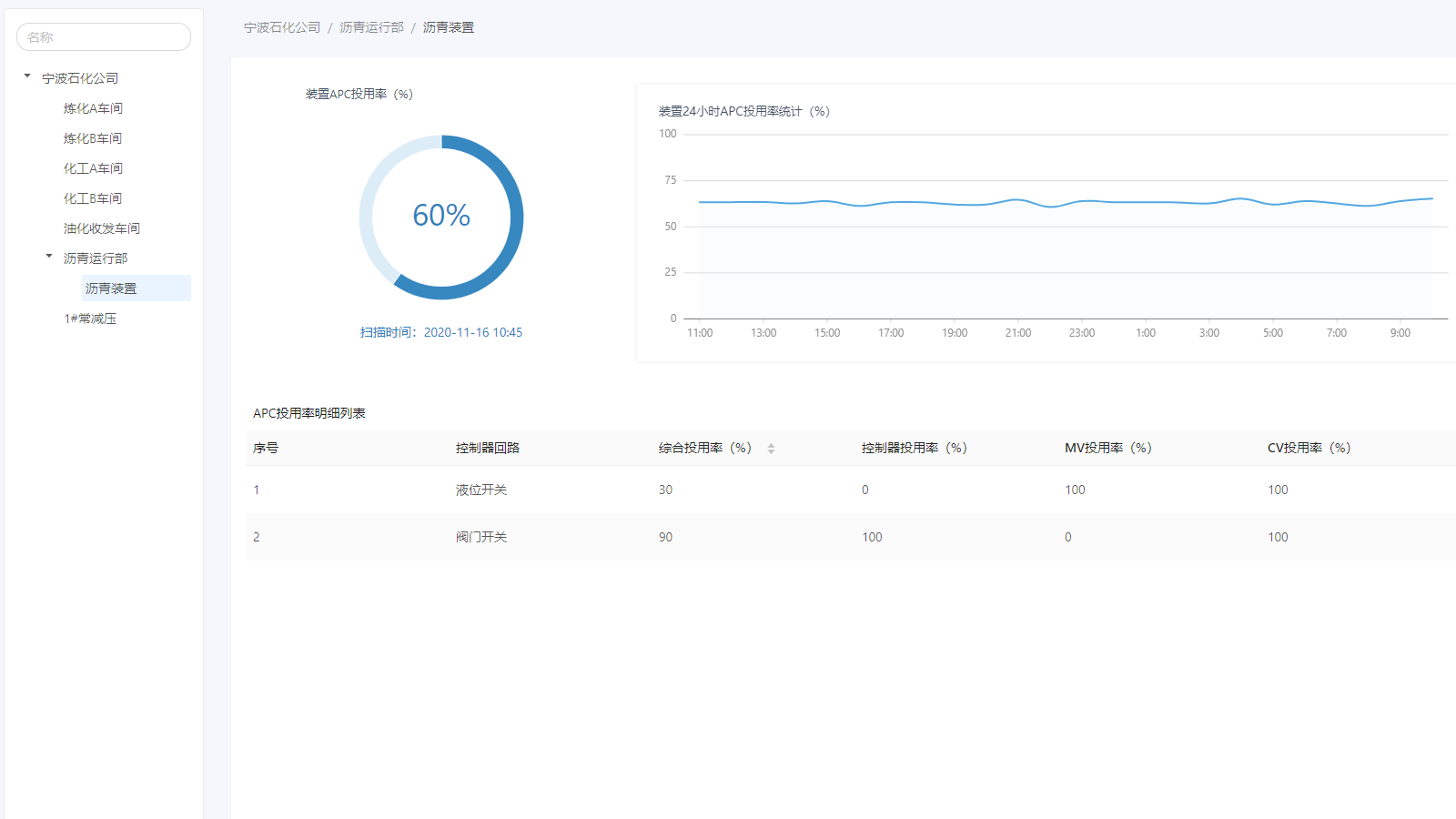Open 化工A车间 tree item
Viewport: 1456px width, 819px height.
click(93, 168)
